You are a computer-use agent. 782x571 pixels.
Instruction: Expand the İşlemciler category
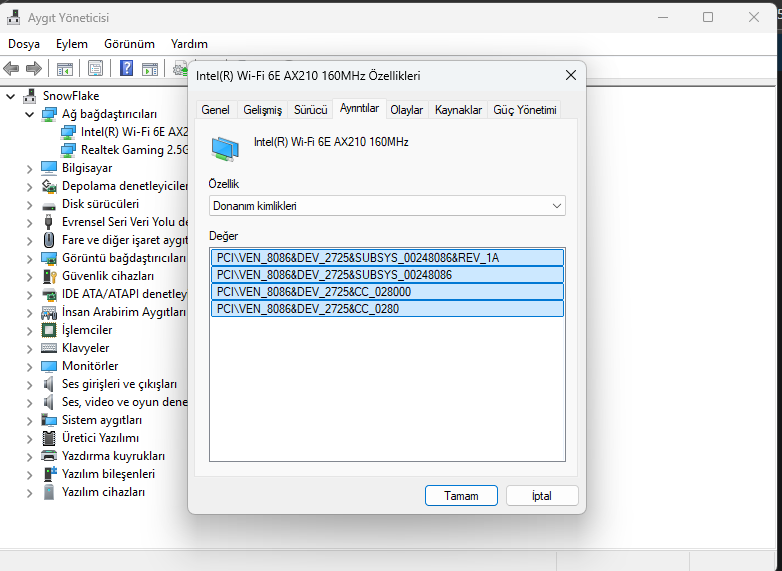(x=29, y=330)
